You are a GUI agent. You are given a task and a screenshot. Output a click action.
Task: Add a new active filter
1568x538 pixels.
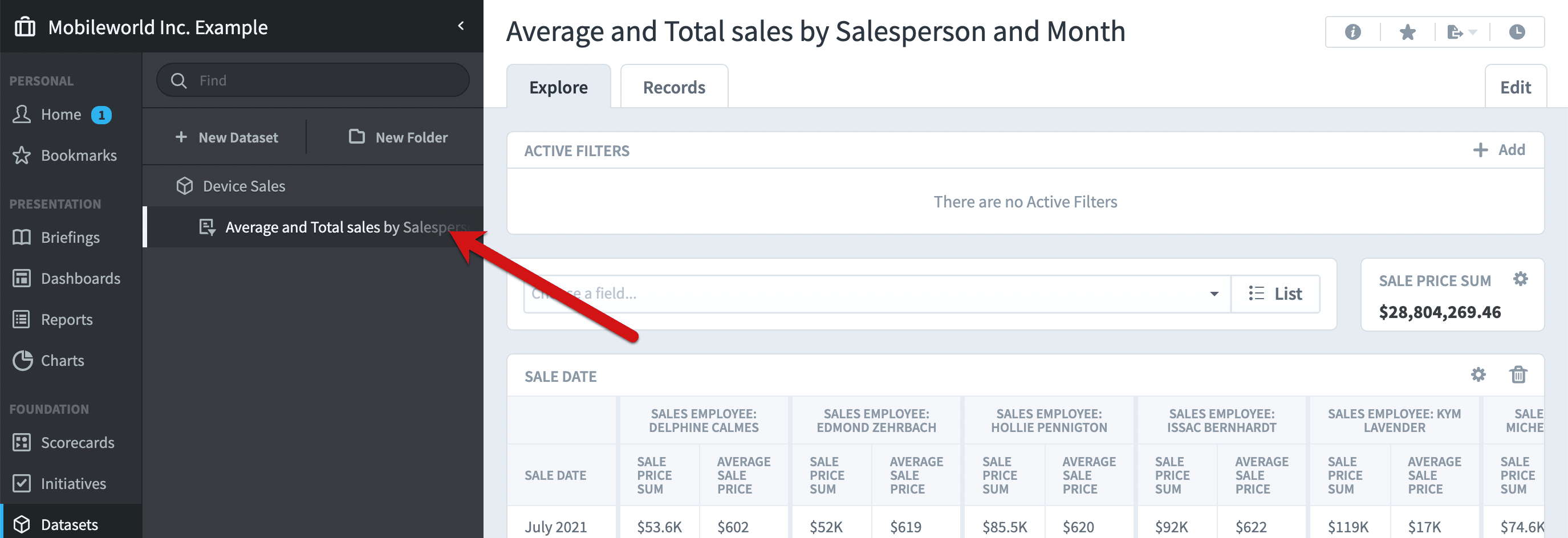pos(1498,150)
